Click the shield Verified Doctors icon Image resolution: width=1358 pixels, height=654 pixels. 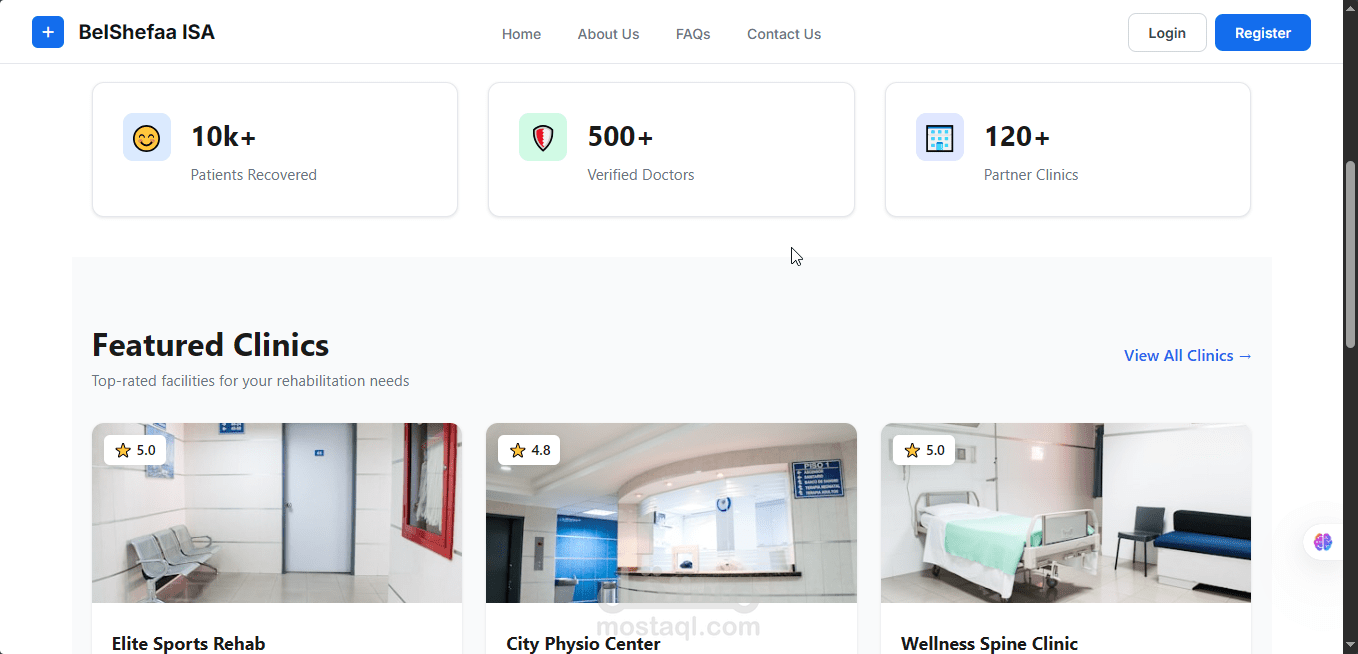point(543,137)
